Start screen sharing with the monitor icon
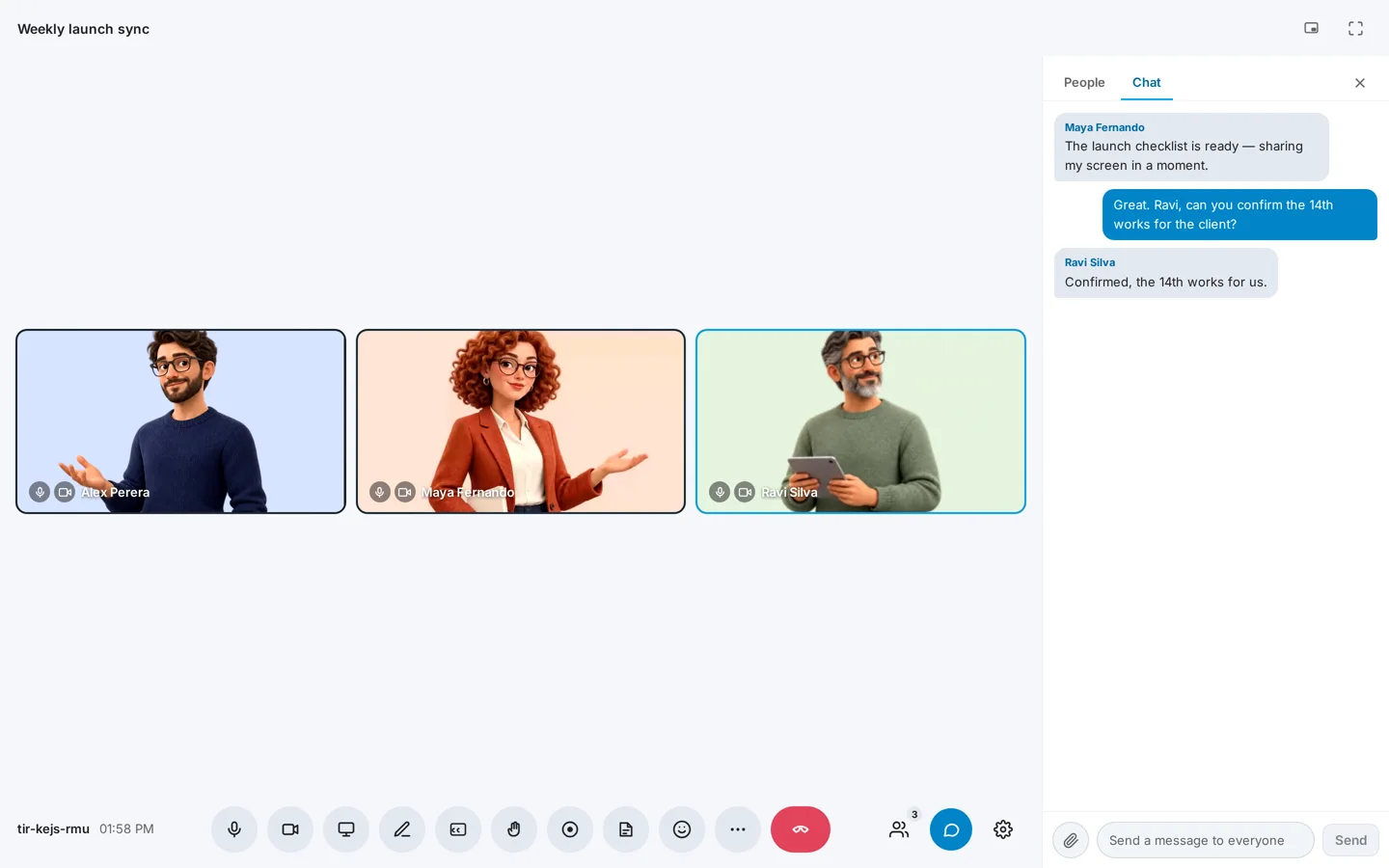Viewport: 1389px width, 868px height. tap(346, 829)
